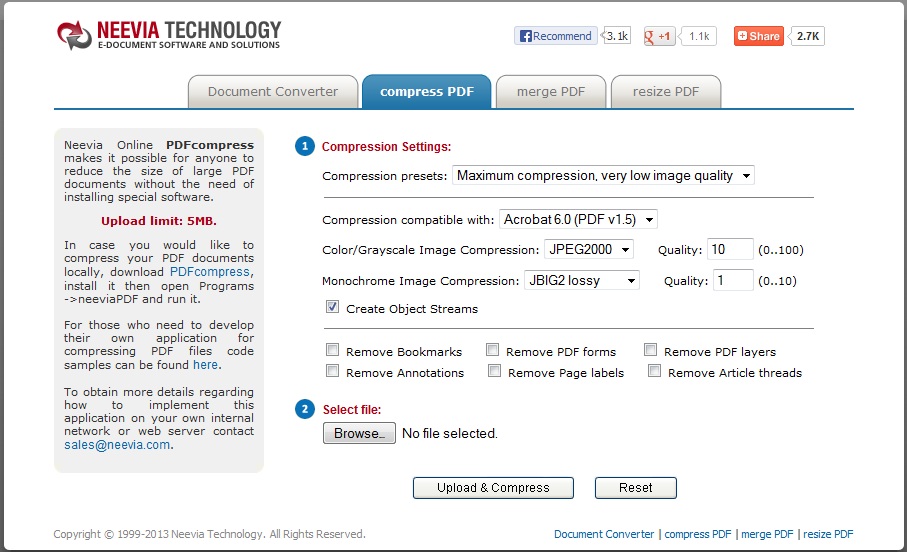Image resolution: width=907 pixels, height=552 pixels.
Task: Click the Upload & Compress button
Action: click(x=493, y=488)
